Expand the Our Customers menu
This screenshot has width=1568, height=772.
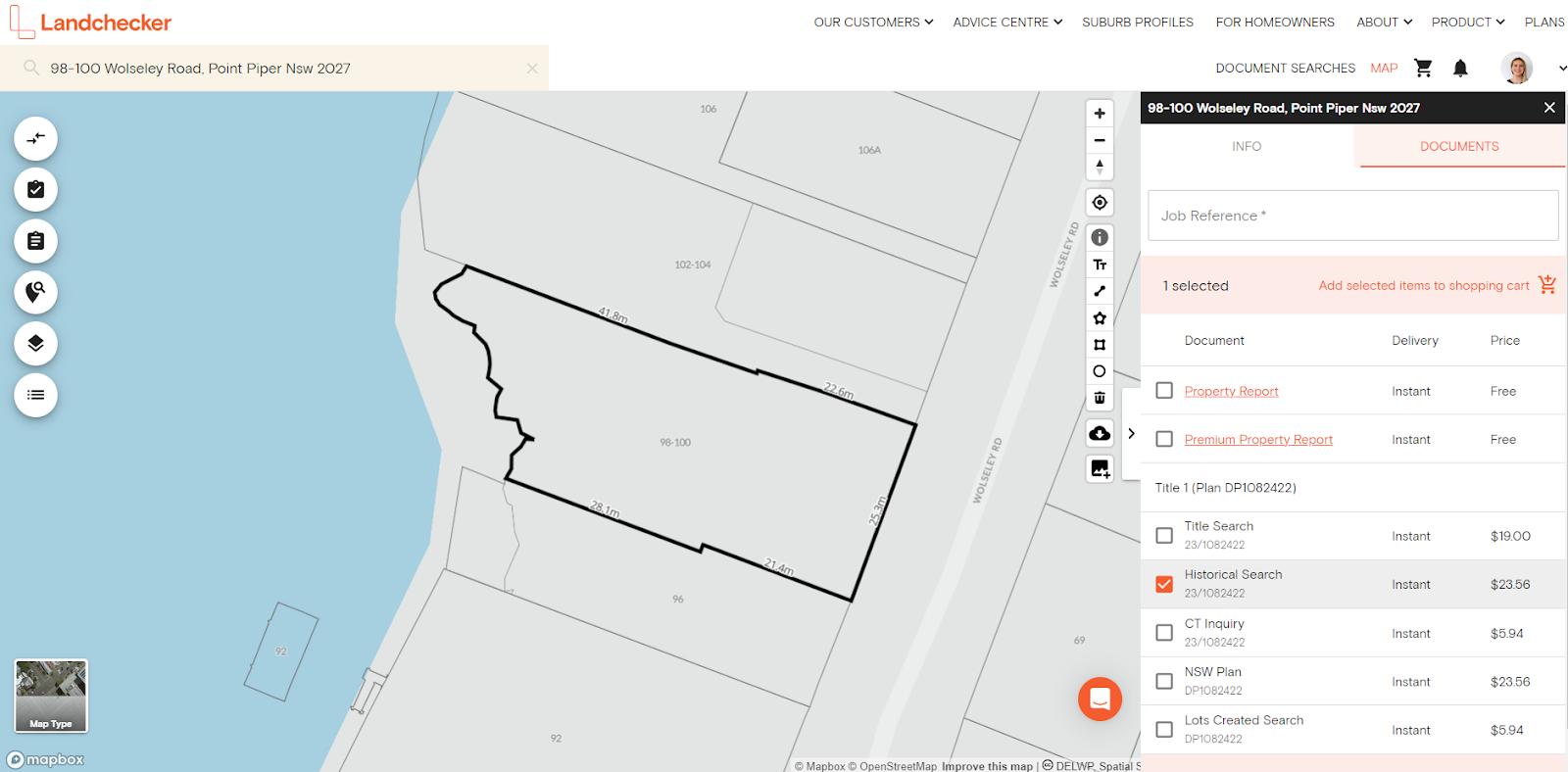pos(873,22)
